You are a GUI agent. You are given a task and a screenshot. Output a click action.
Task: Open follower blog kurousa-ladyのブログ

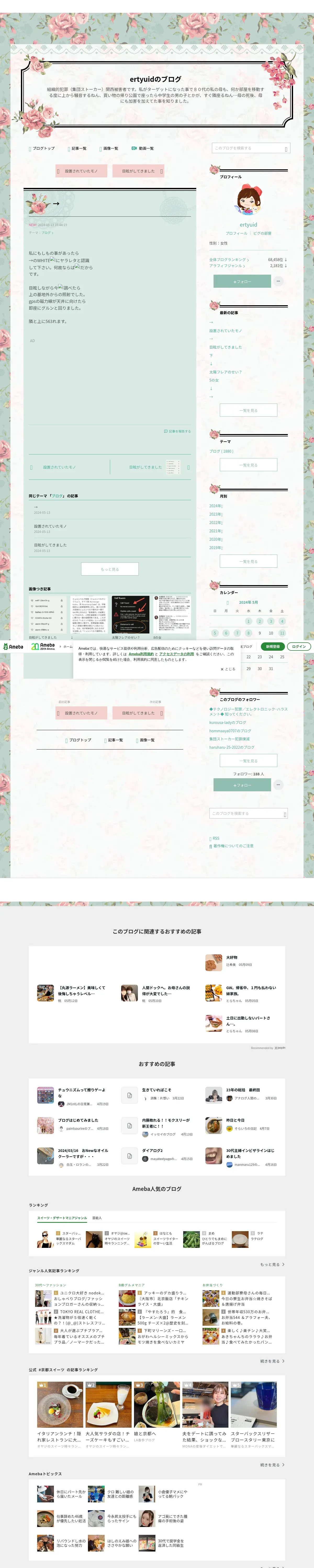(227, 723)
